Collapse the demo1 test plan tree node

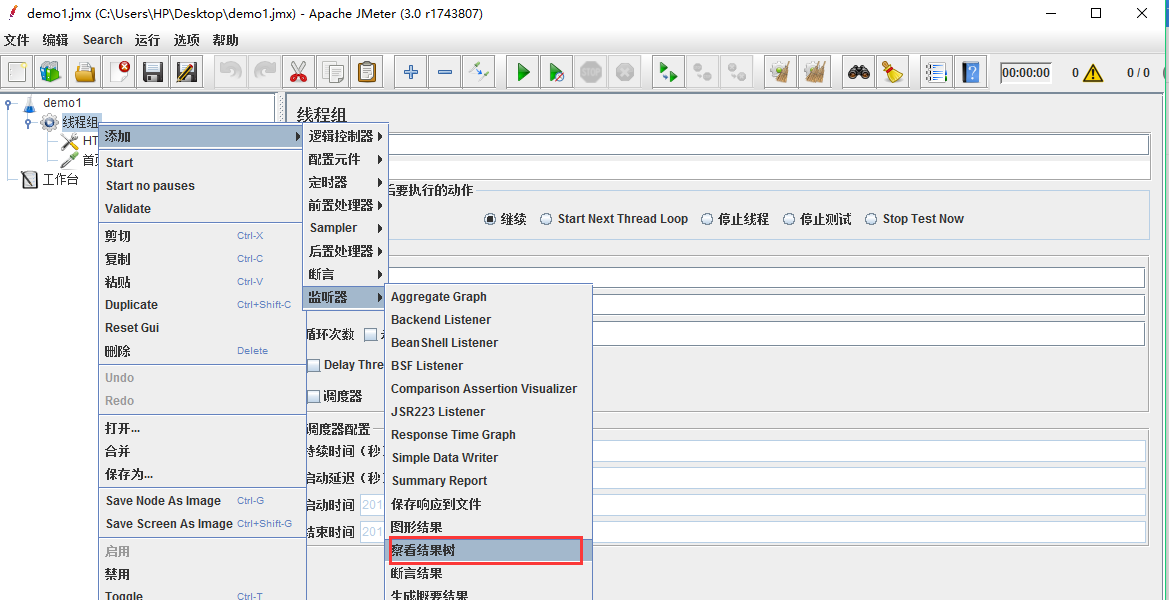9,103
